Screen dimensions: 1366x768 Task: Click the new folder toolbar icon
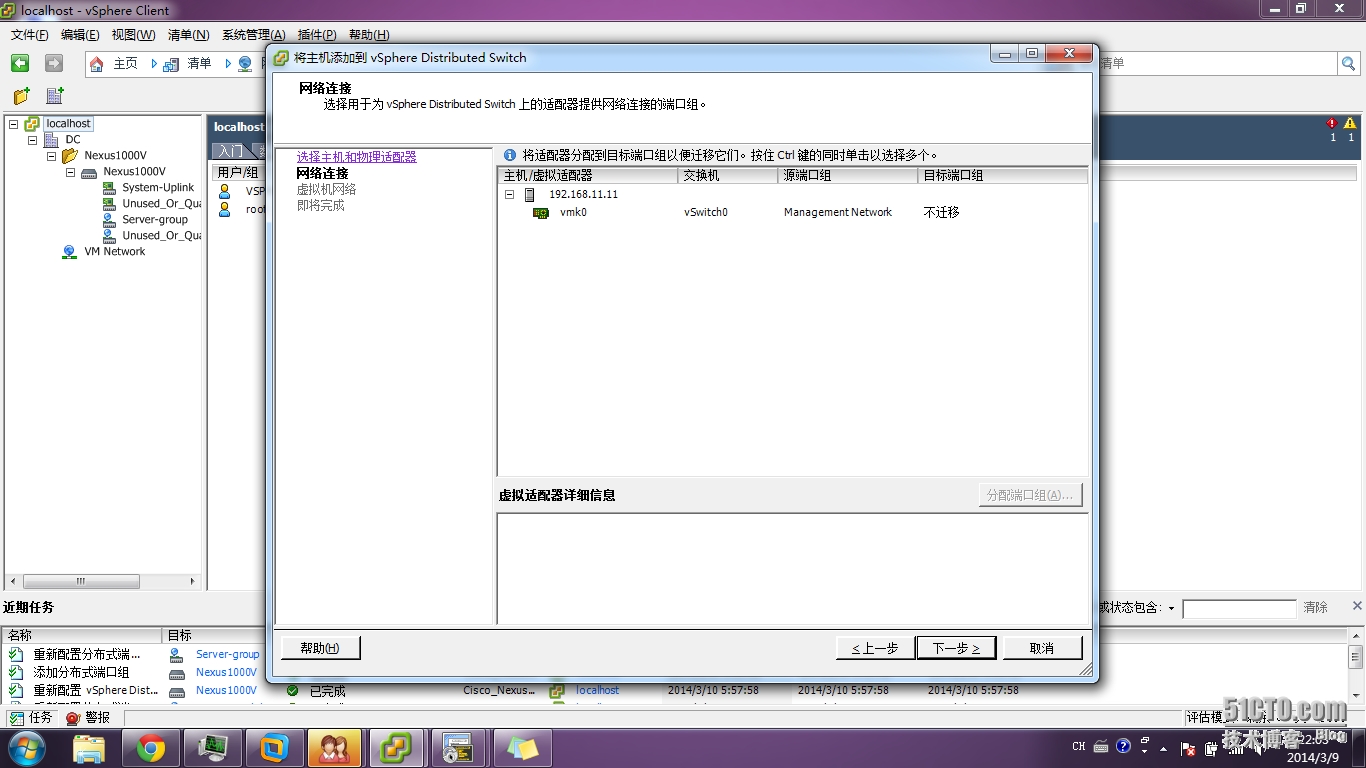coord(22,96)
